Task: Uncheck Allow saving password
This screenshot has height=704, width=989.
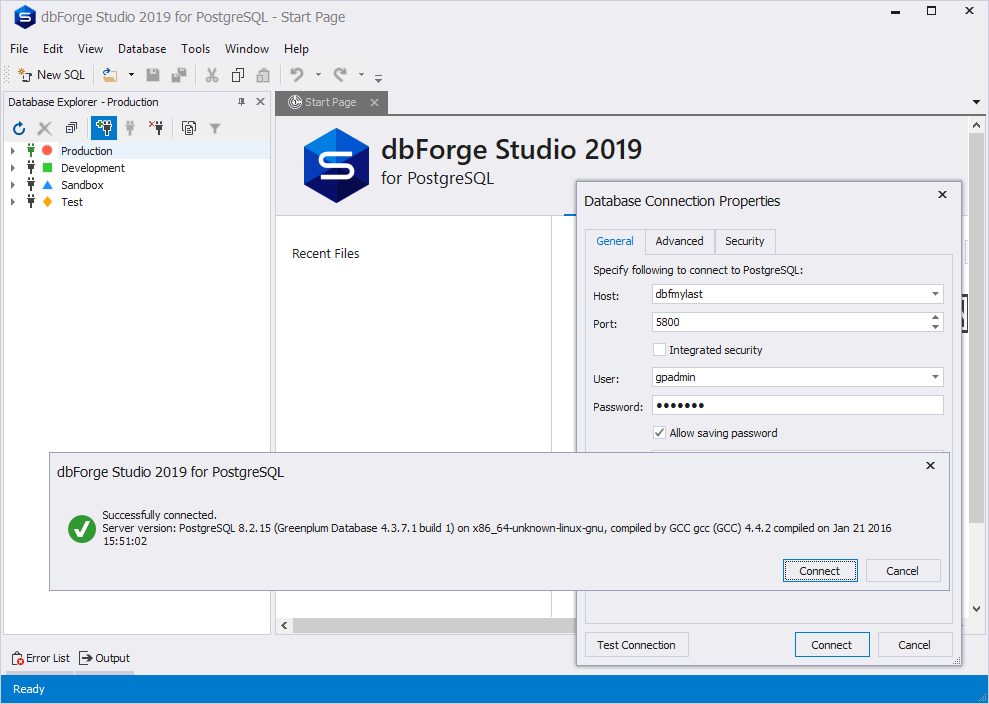Action: coord(659,433)
